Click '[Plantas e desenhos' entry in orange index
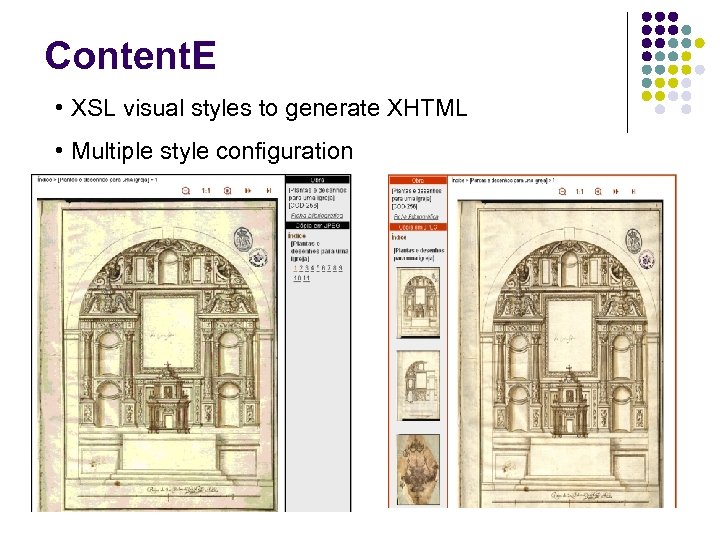Viewport: 720px width, 540px height. click(418, 254)
